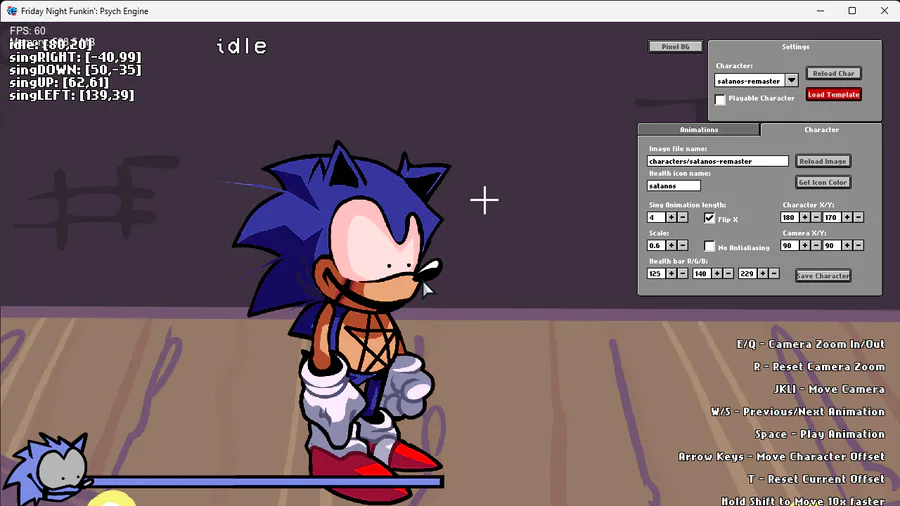Click the Sonic character sprite
Viewport: 900px width, 506px height.
344,321
